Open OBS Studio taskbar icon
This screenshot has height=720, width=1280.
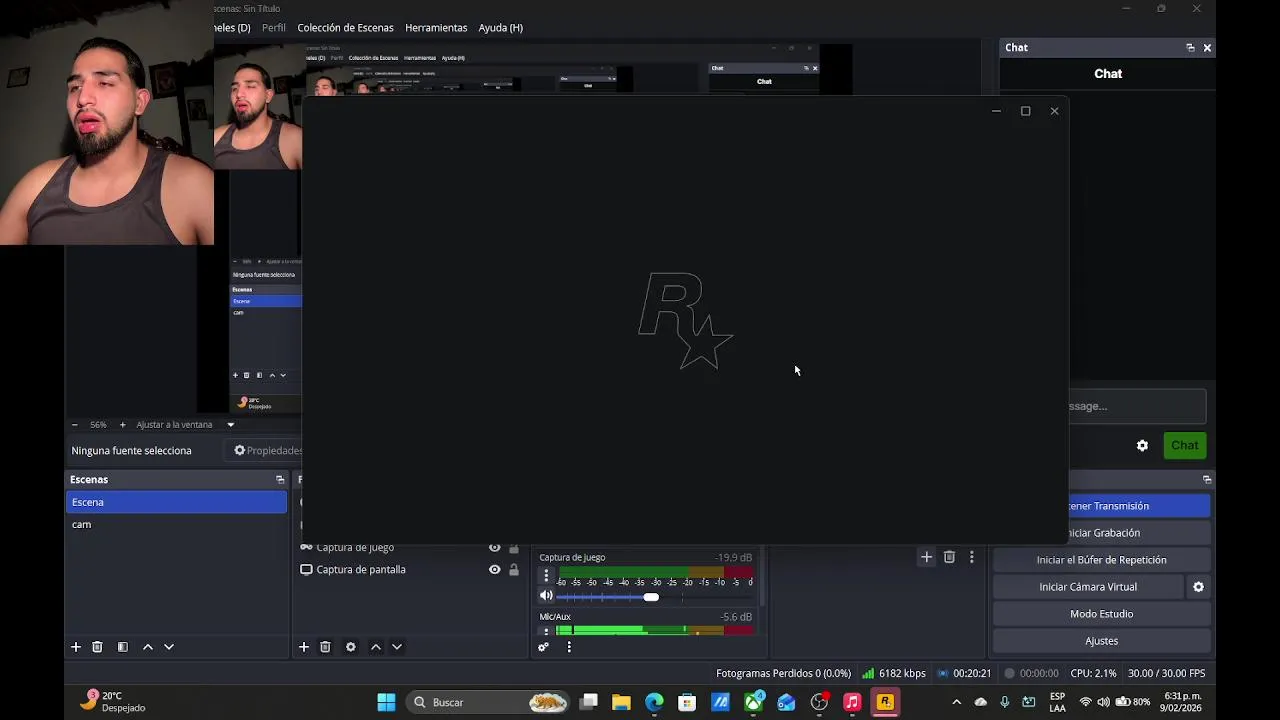click(819, 702)
